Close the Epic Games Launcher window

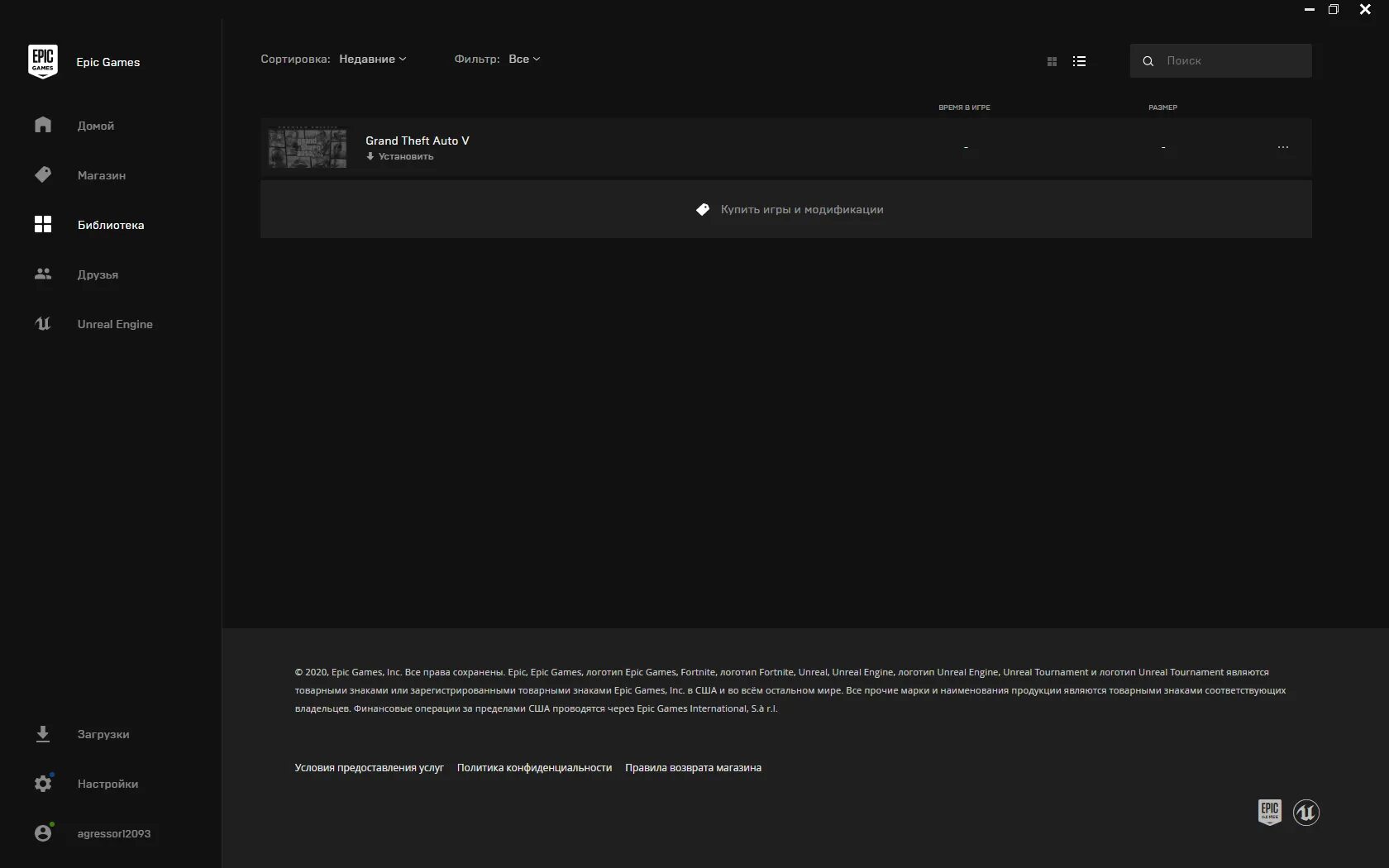point(1365,9)
